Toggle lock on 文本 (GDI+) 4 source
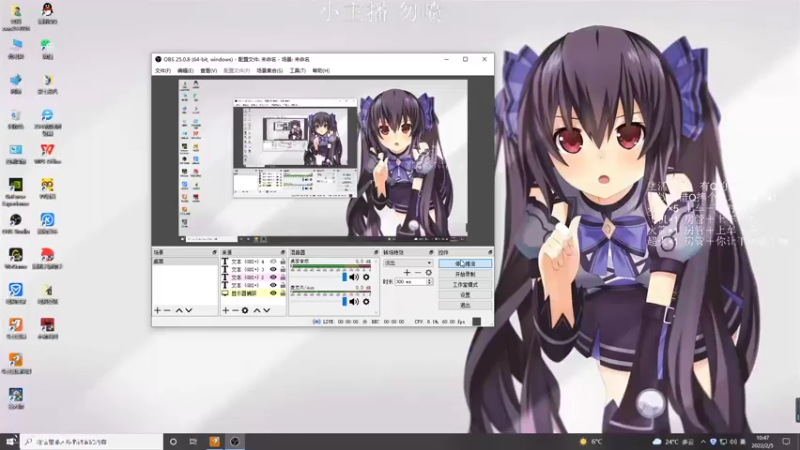Screen dimensions: 800x450 [283, 262]
